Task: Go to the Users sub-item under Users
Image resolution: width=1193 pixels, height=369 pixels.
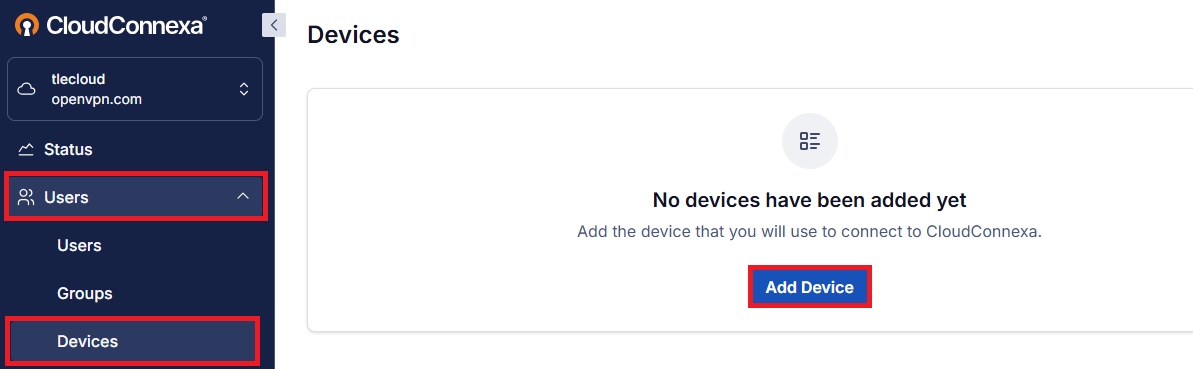Action: tap(79, 246)
